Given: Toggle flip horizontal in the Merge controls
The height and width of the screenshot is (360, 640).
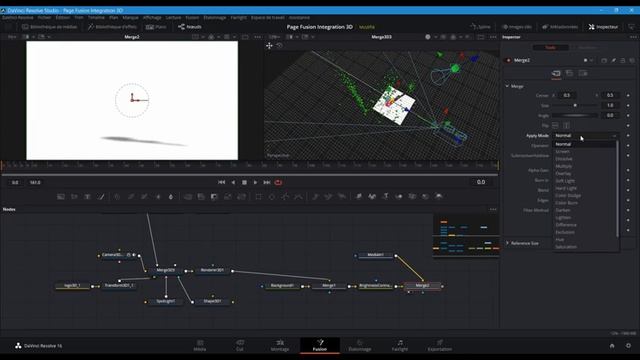Looking at the screenshot, I should pos(555,125).
